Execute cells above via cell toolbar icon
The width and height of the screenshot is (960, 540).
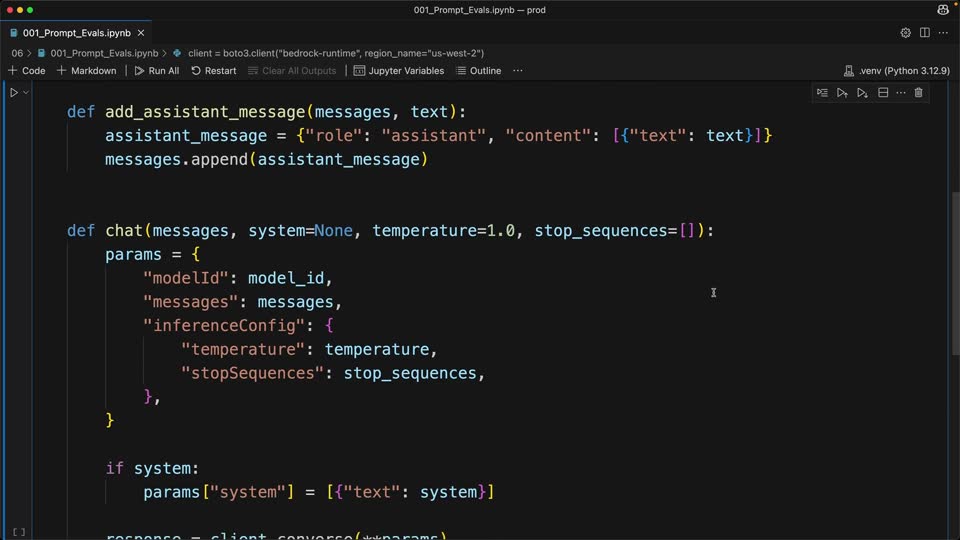842,92
